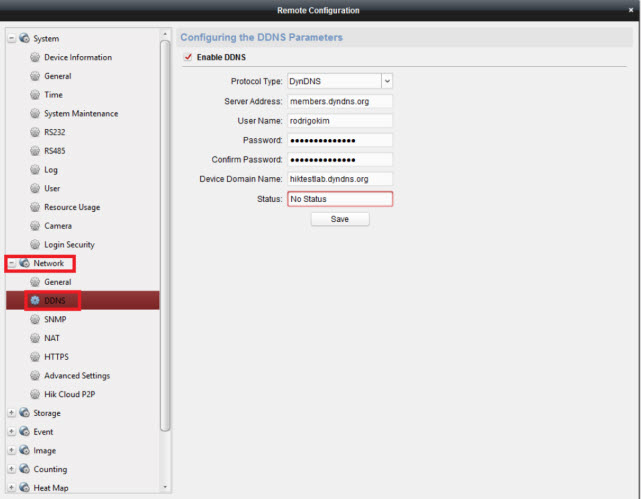Viewport: 641px width, 499px height.
Task: Click the gear icon next to Time
Action: (x=35, y=95)
